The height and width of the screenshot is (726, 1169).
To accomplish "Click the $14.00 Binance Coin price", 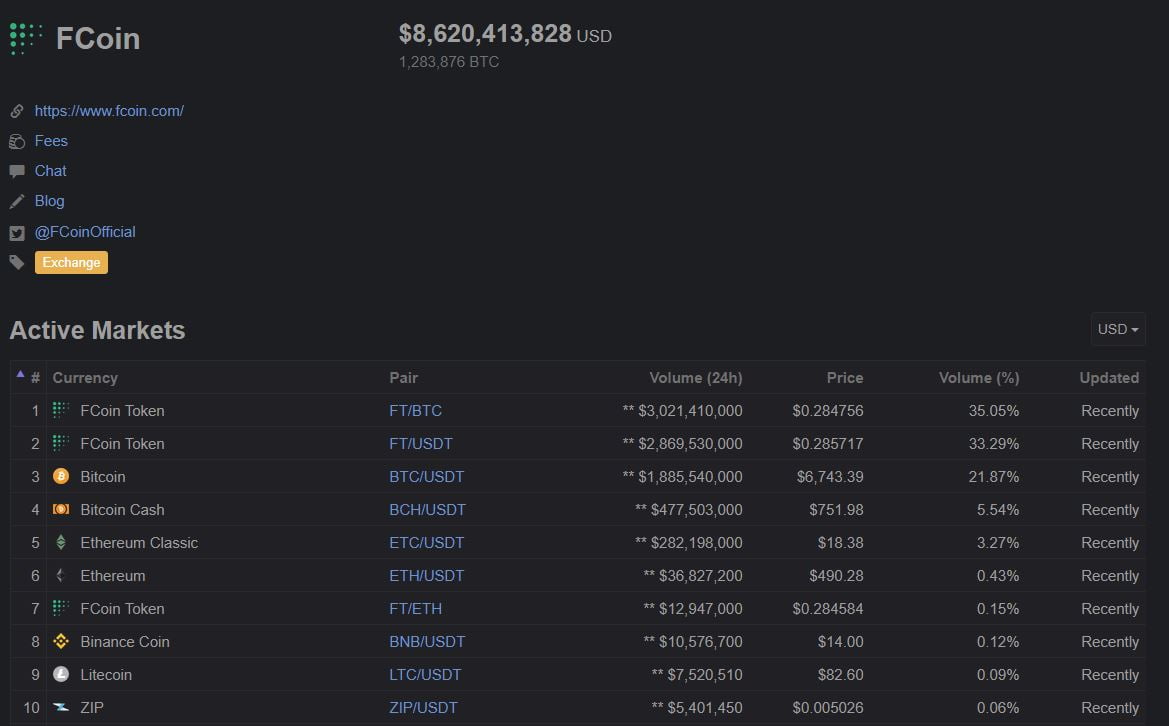I will (x=840, y=642).
